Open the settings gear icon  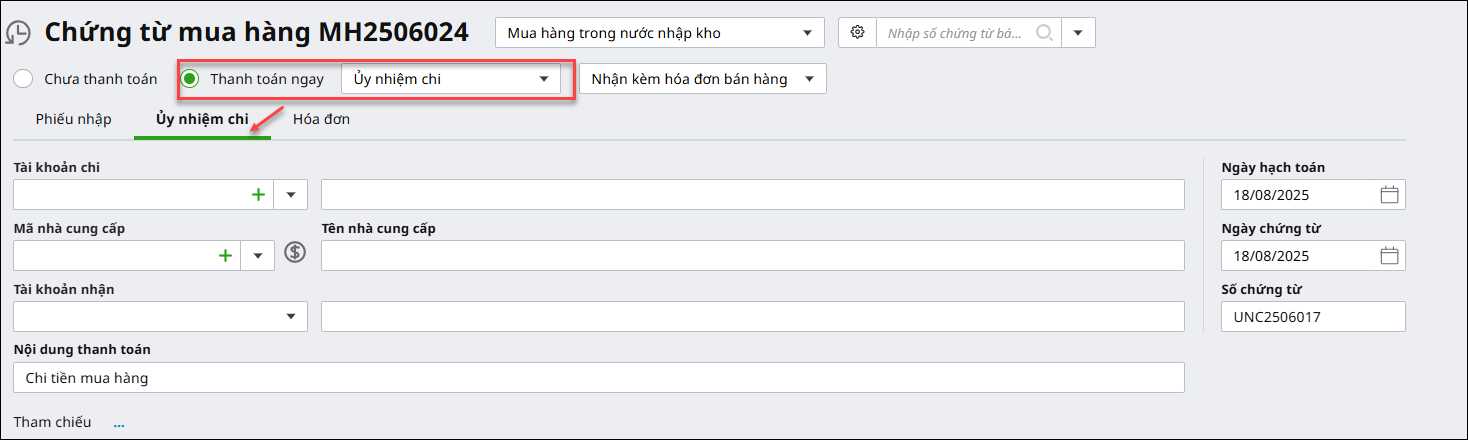click(857, 33)
